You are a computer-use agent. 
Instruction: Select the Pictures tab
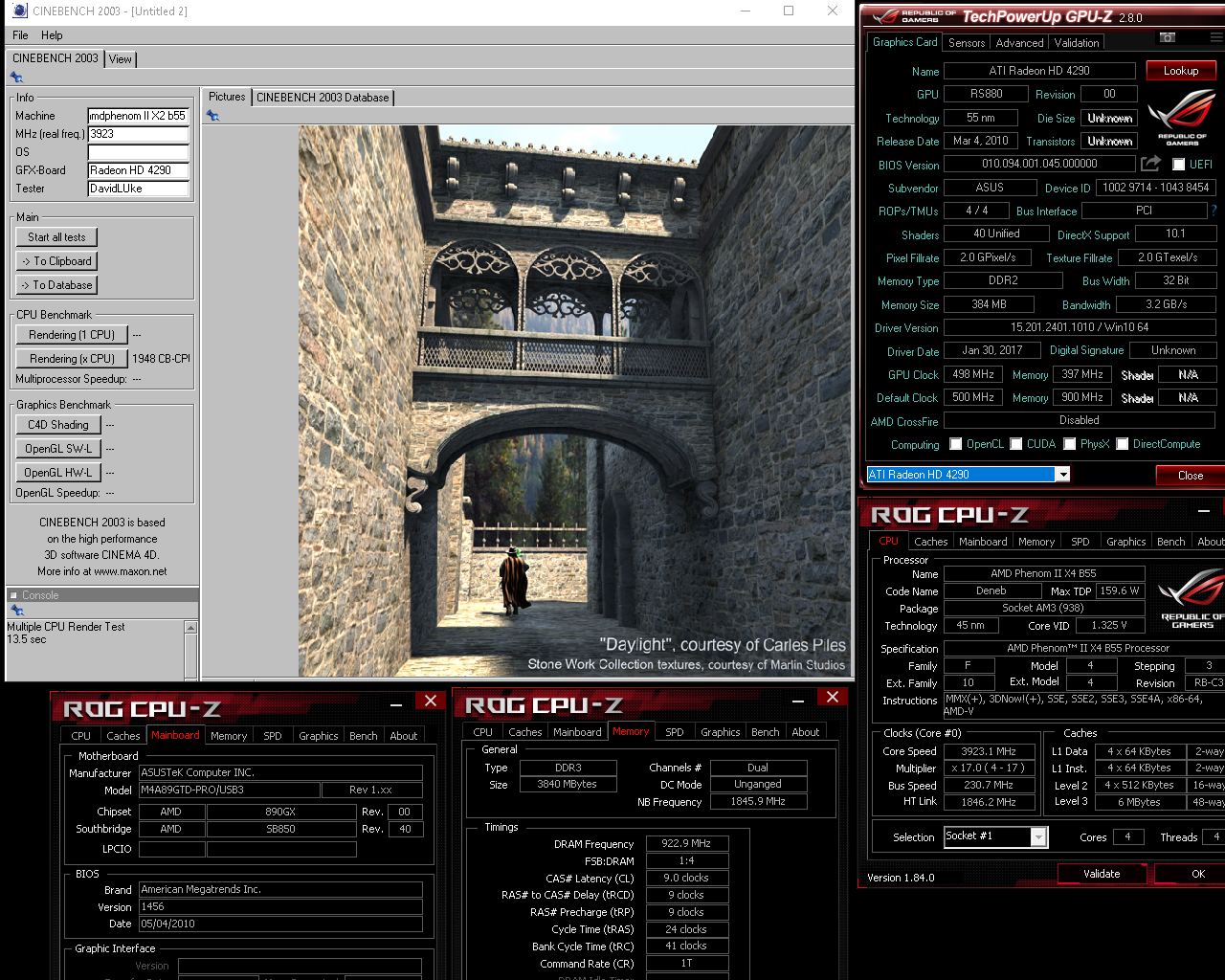click(227, 97)
